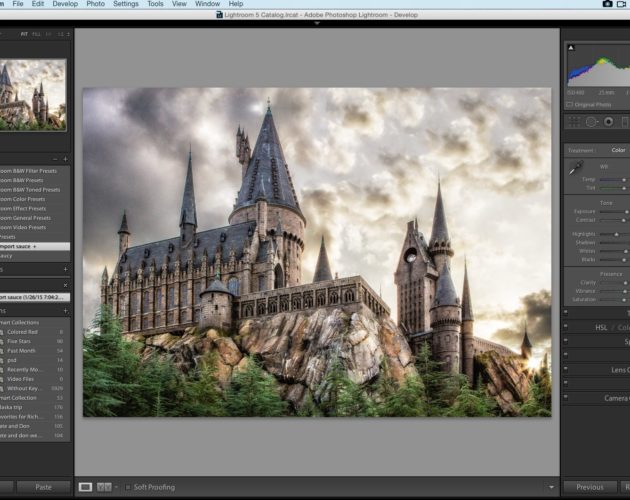The image size is (630, 500).
Task: Set Navigator zoom to FIT
Action: point(24,34)
